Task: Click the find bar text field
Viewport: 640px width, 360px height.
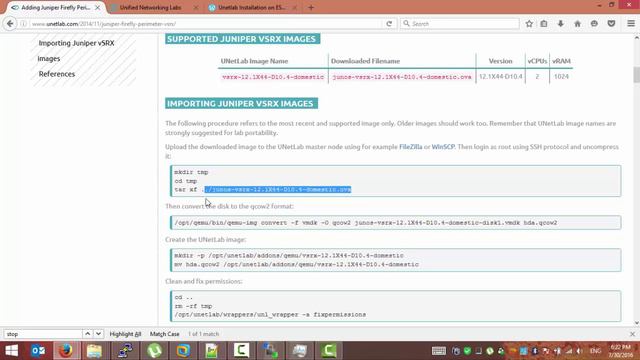Action: coord(43,334)
